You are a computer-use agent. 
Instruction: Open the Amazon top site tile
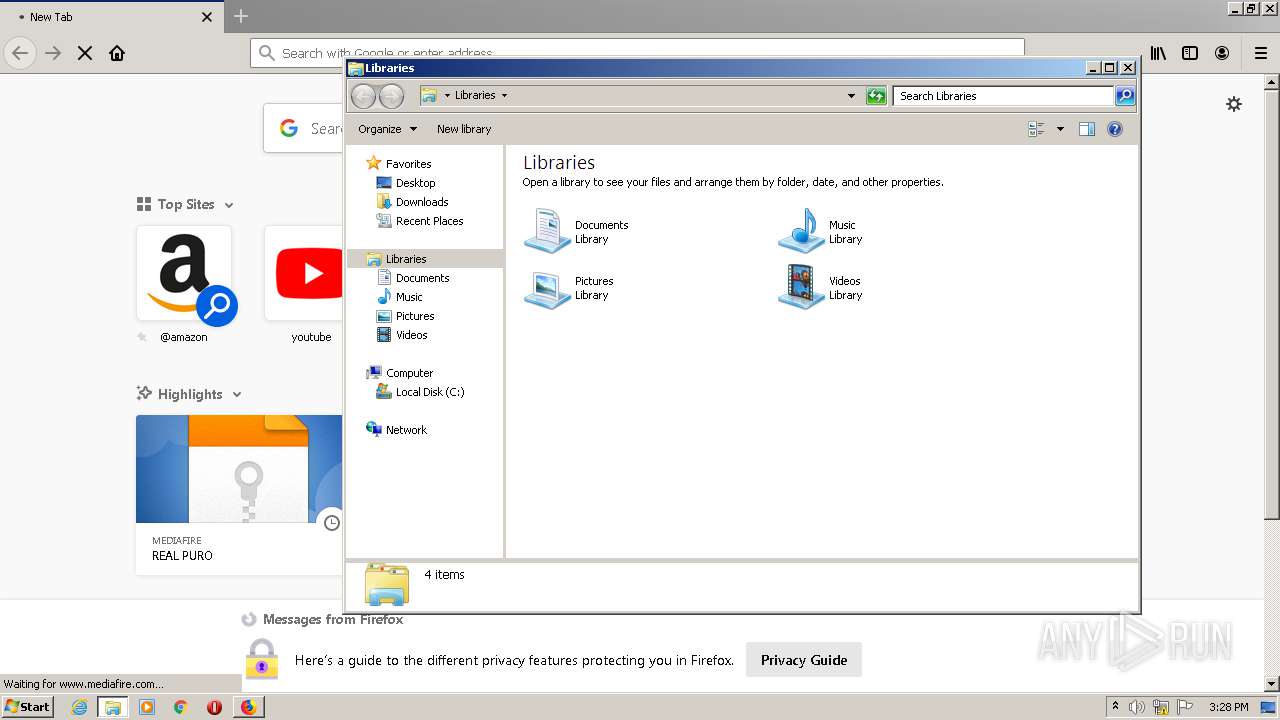coord(184,274)
